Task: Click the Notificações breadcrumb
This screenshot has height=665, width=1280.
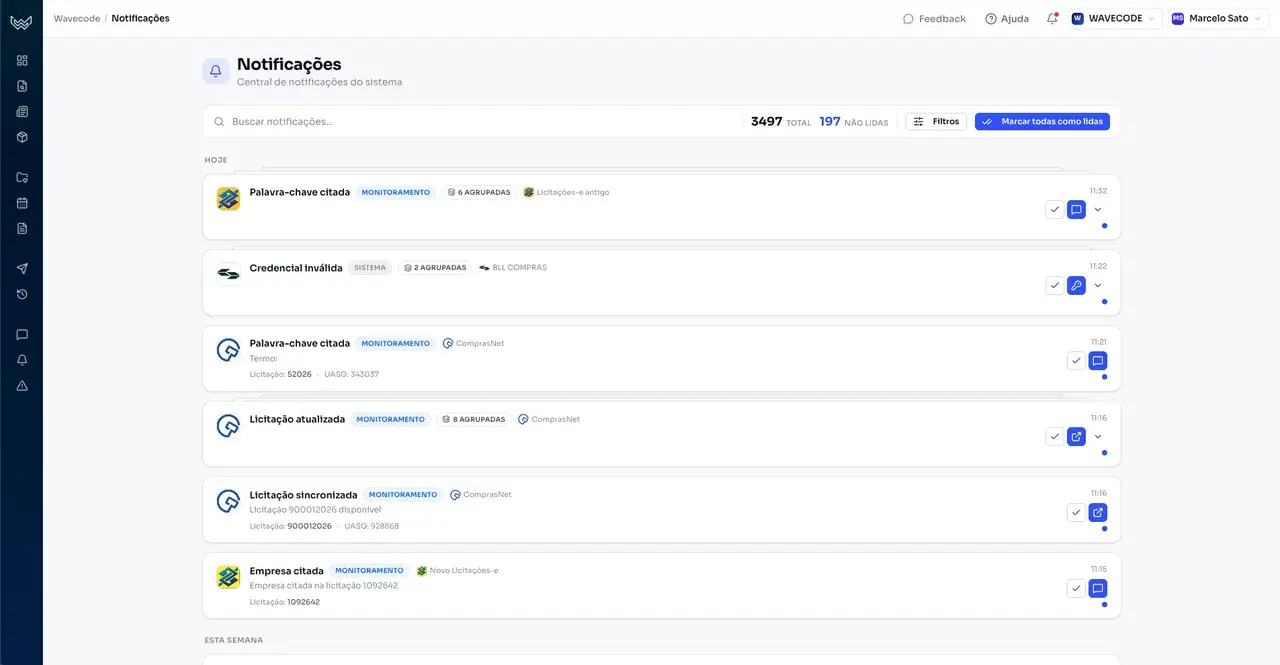Action: pos(140,18)
